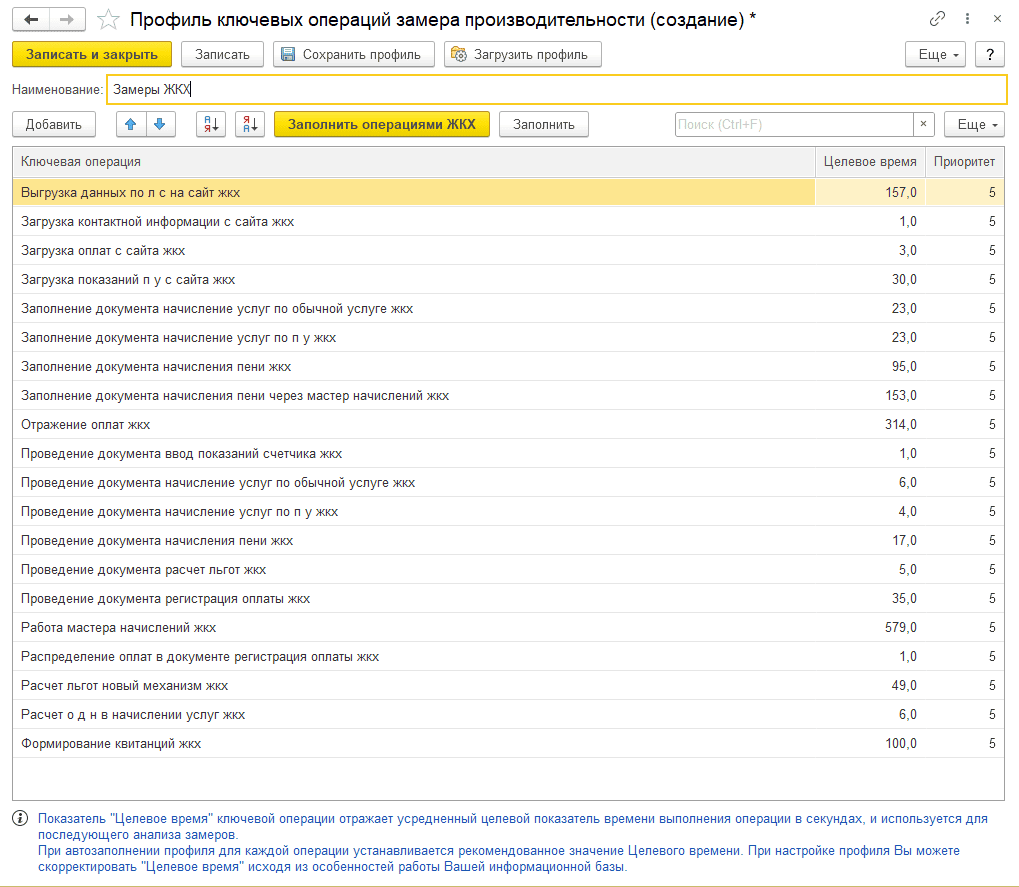Sort list ascending А-Я
This screenshot has height=887, width=1019.
pos(211,124)
